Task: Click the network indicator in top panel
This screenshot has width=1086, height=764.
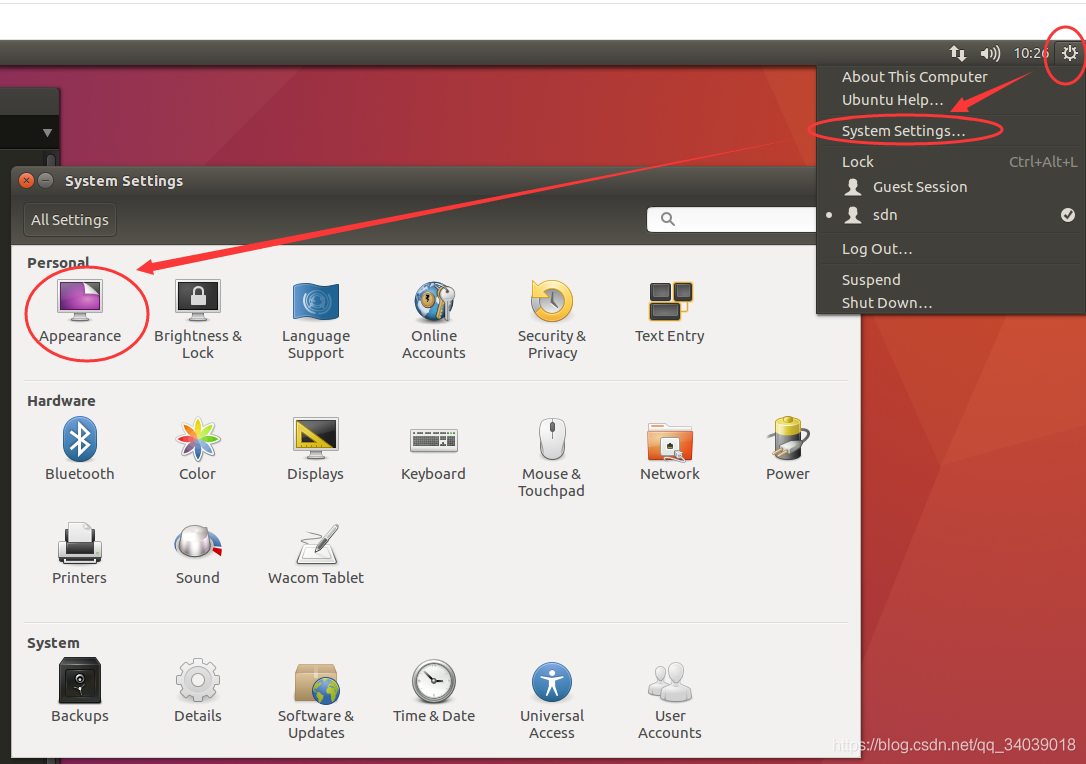Action: (x=957, y=53)
